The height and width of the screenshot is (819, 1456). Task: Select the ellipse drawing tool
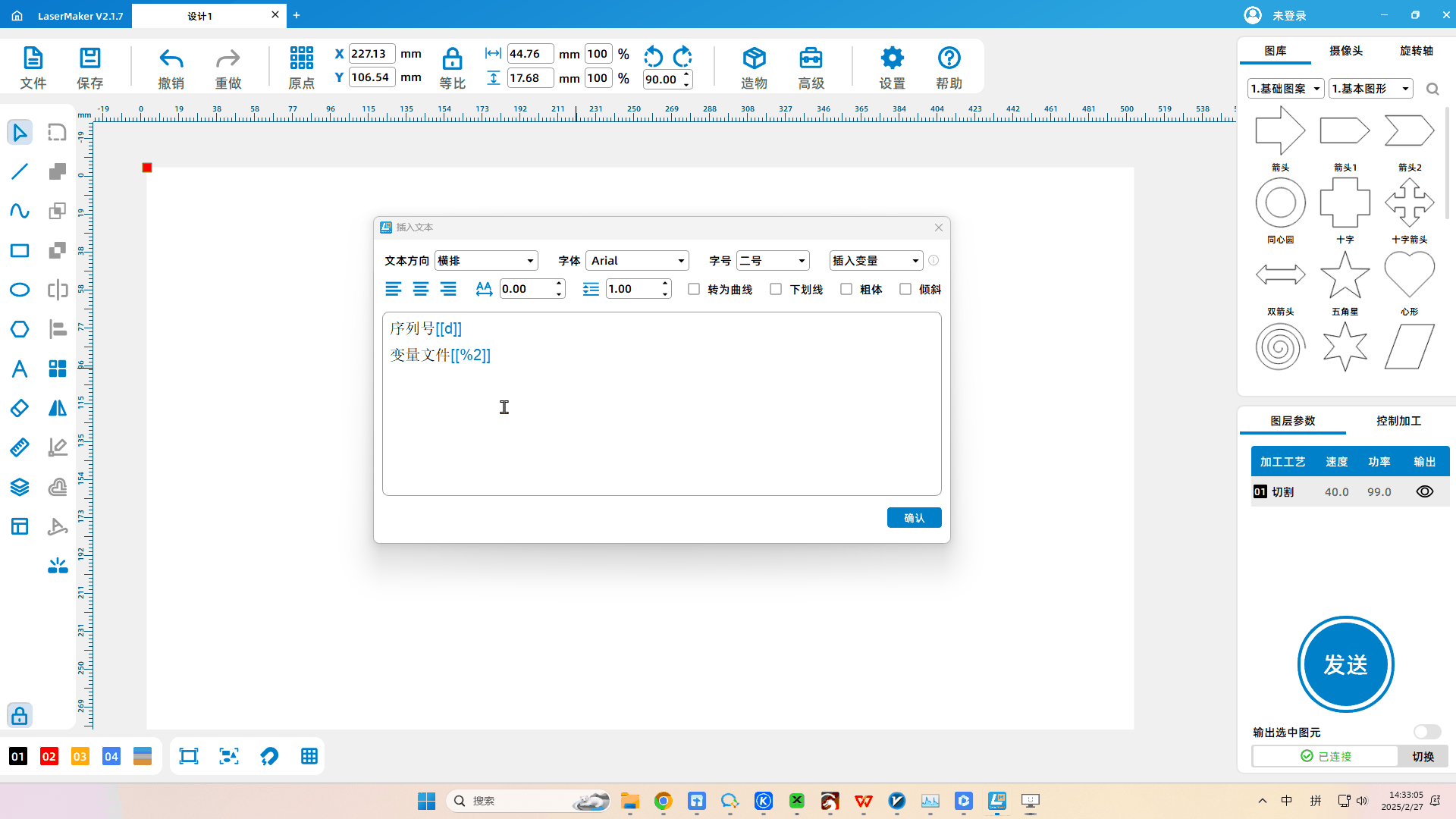tap(20, 290)
